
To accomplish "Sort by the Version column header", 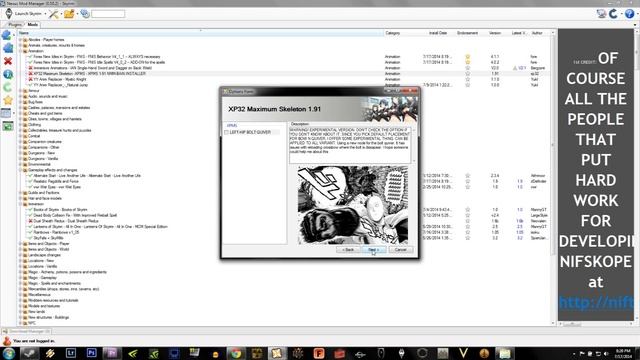I will (x=495, y=33).
